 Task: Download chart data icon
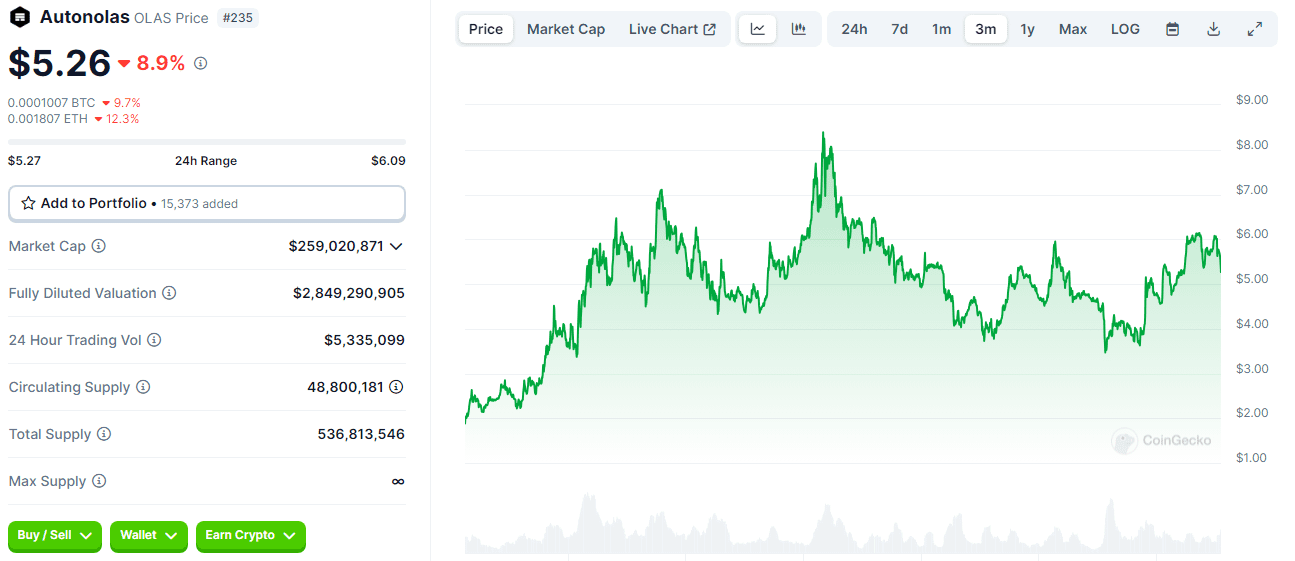[1214, 29]
